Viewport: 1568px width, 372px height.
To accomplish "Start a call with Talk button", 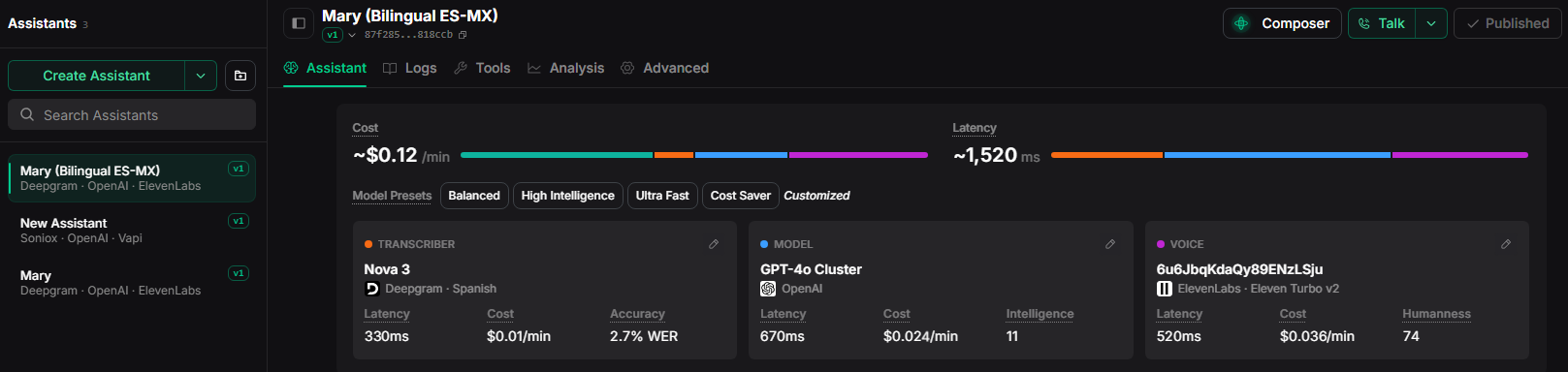I will coord(1382,23).
